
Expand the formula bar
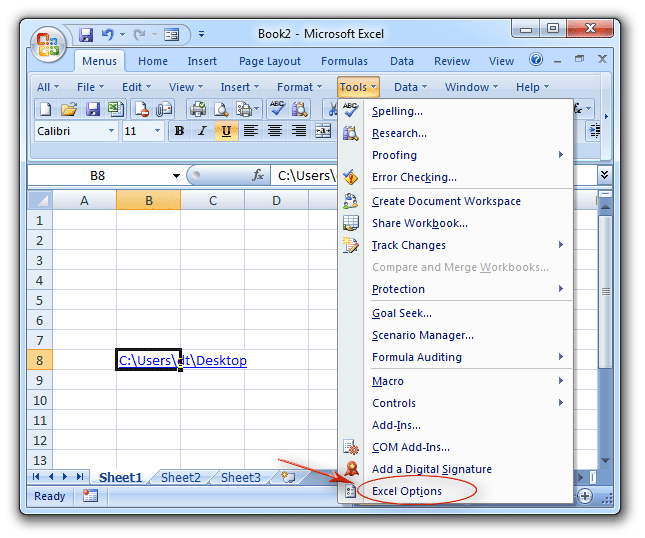tap(604, 175)
